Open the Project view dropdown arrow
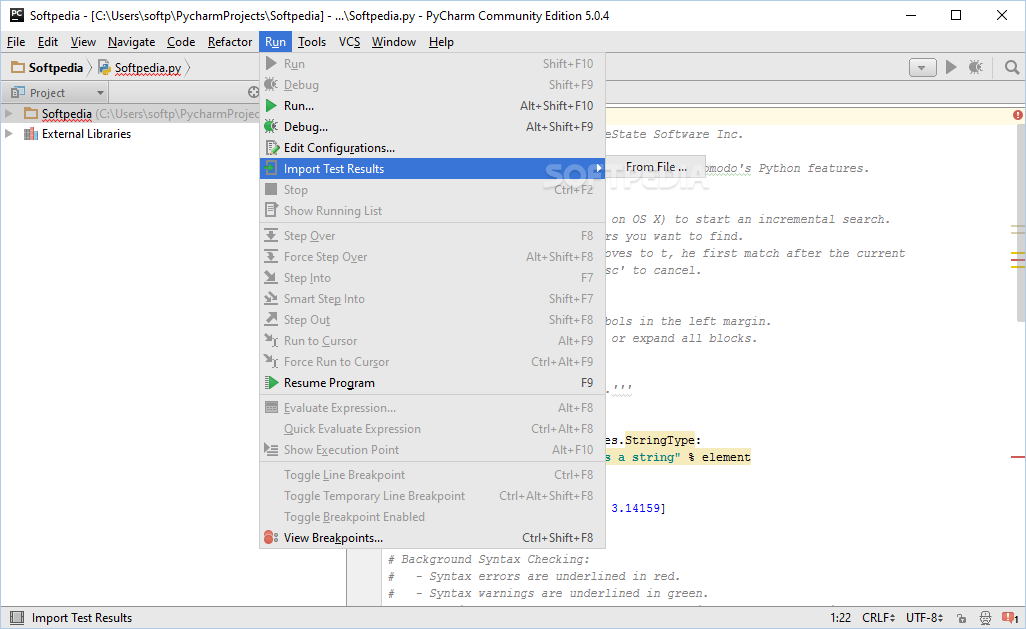The image size is (1026, 629). [x=100, y=93]
